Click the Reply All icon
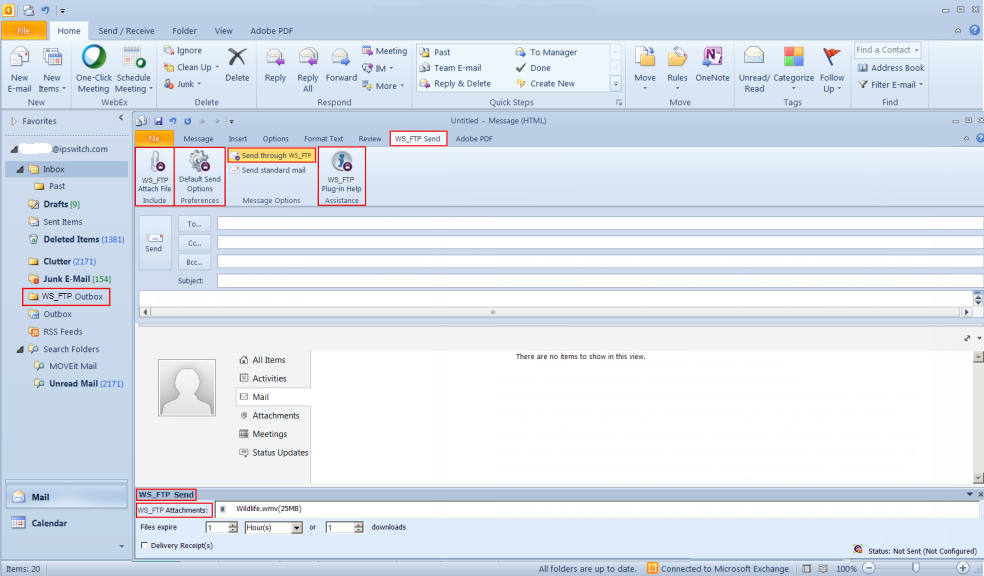 308,58
